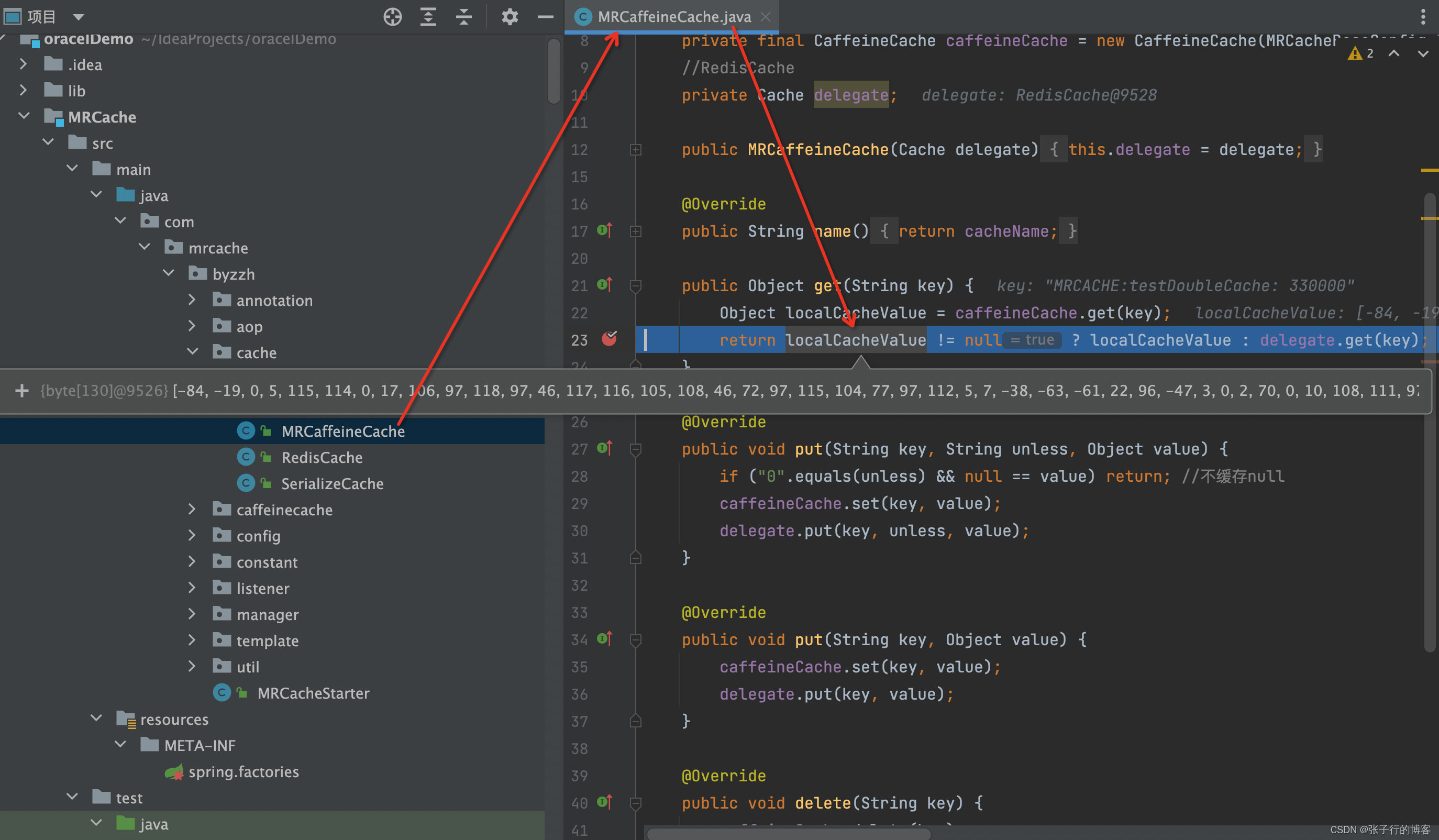Collapse the get method fold at line 21

pyautogui.click(x=635, y=285)
